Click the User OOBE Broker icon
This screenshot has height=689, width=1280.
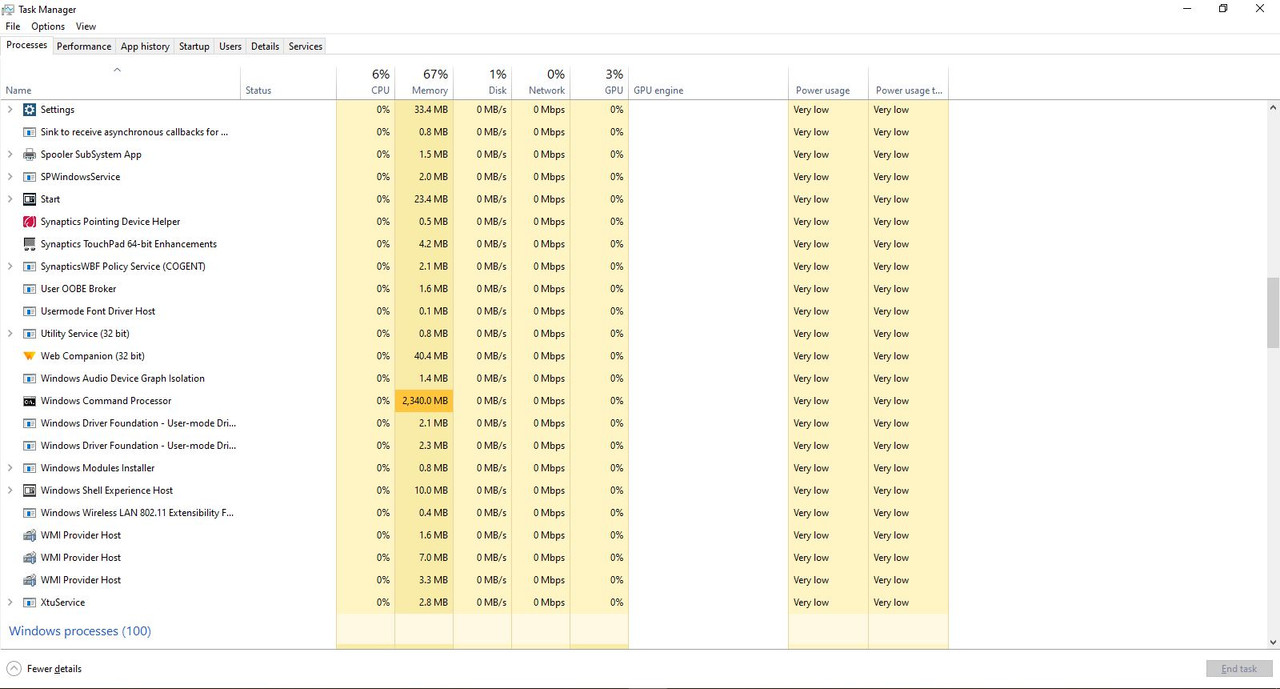(29, 289)
